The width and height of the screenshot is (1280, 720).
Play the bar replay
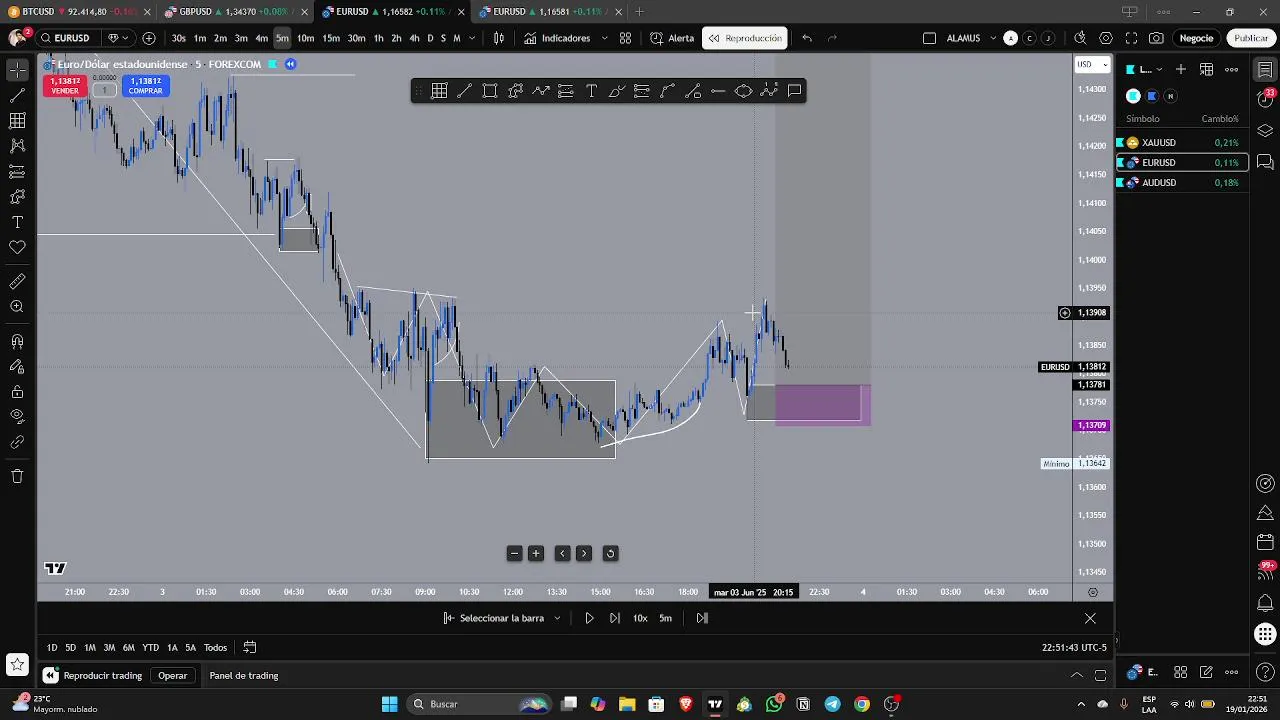point(589,618)
